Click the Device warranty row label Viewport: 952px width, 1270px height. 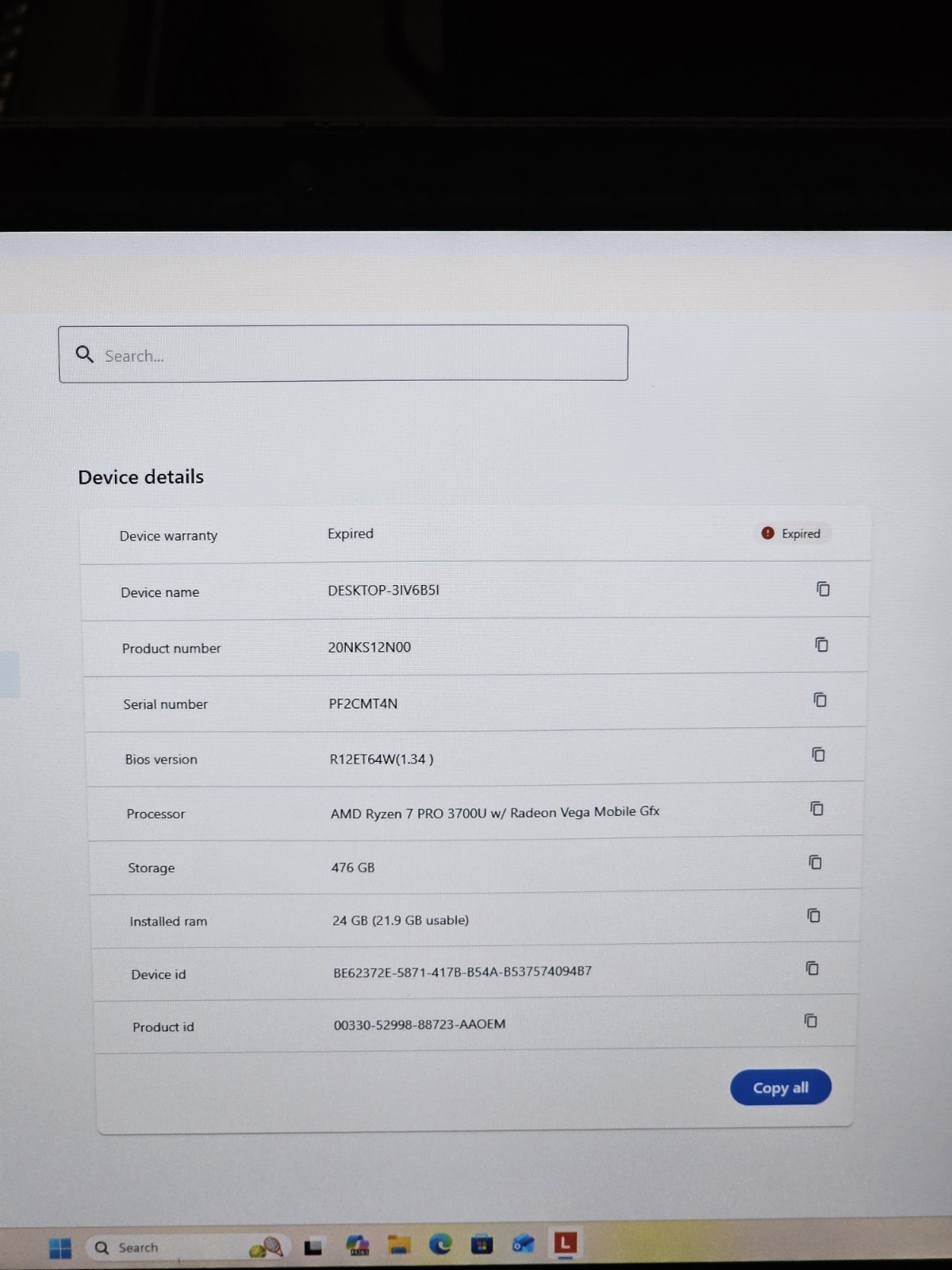coord(168,536)
